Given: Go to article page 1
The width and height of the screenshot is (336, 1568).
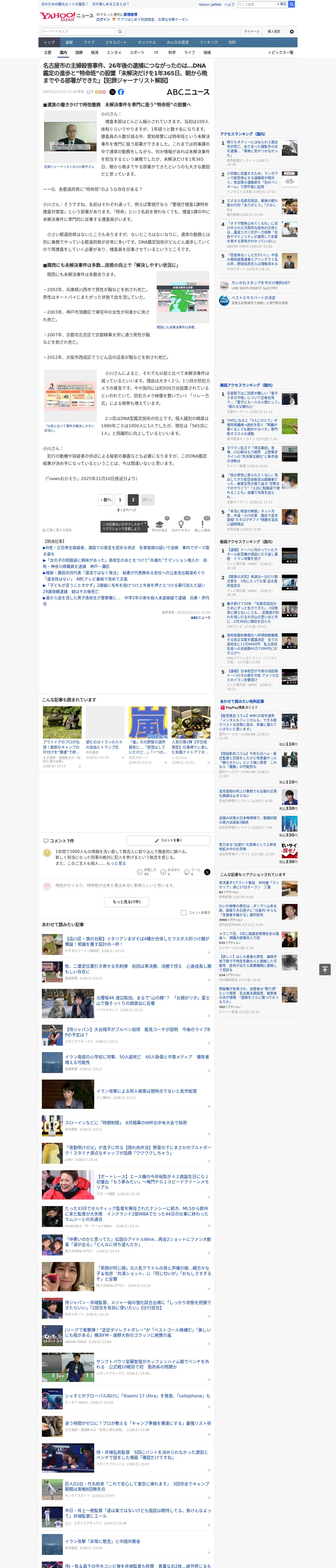Looking at the screenshot, I should (x=120, y=500).
